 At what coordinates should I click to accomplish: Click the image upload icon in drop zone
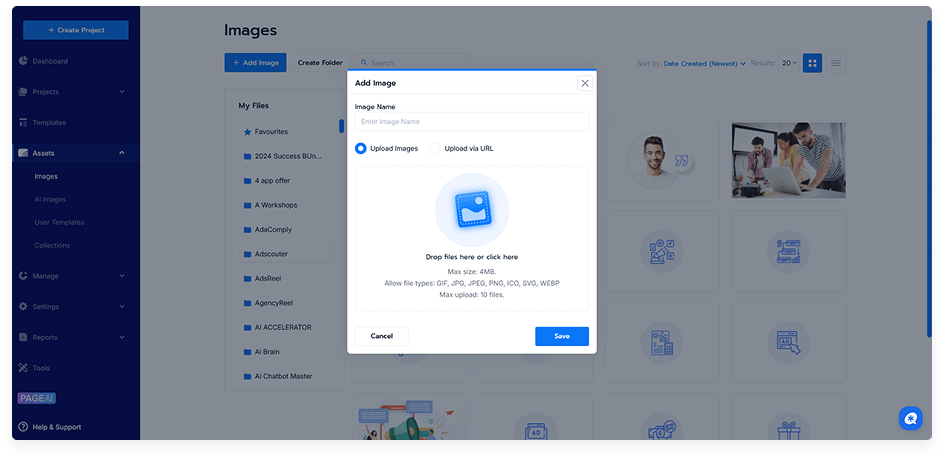pos(471,209)
